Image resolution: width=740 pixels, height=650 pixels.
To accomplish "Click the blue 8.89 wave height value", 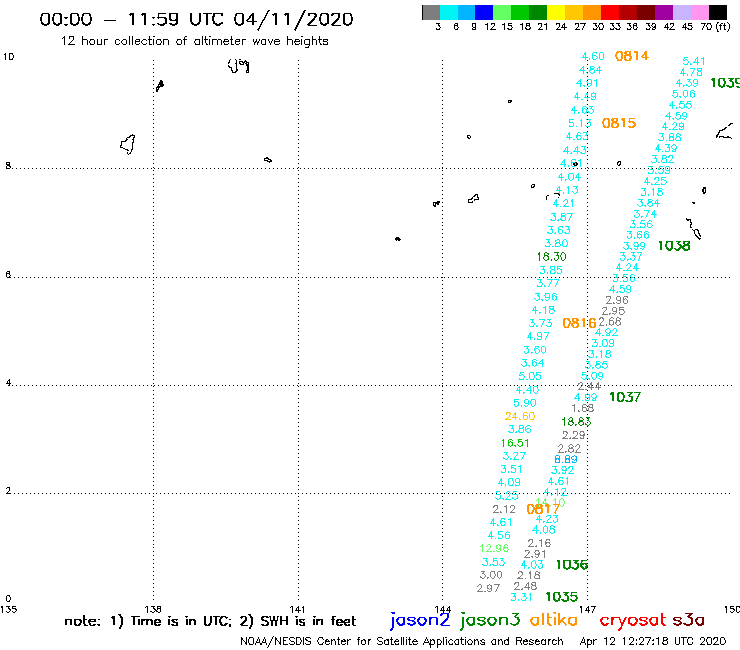I will point(565,459).
